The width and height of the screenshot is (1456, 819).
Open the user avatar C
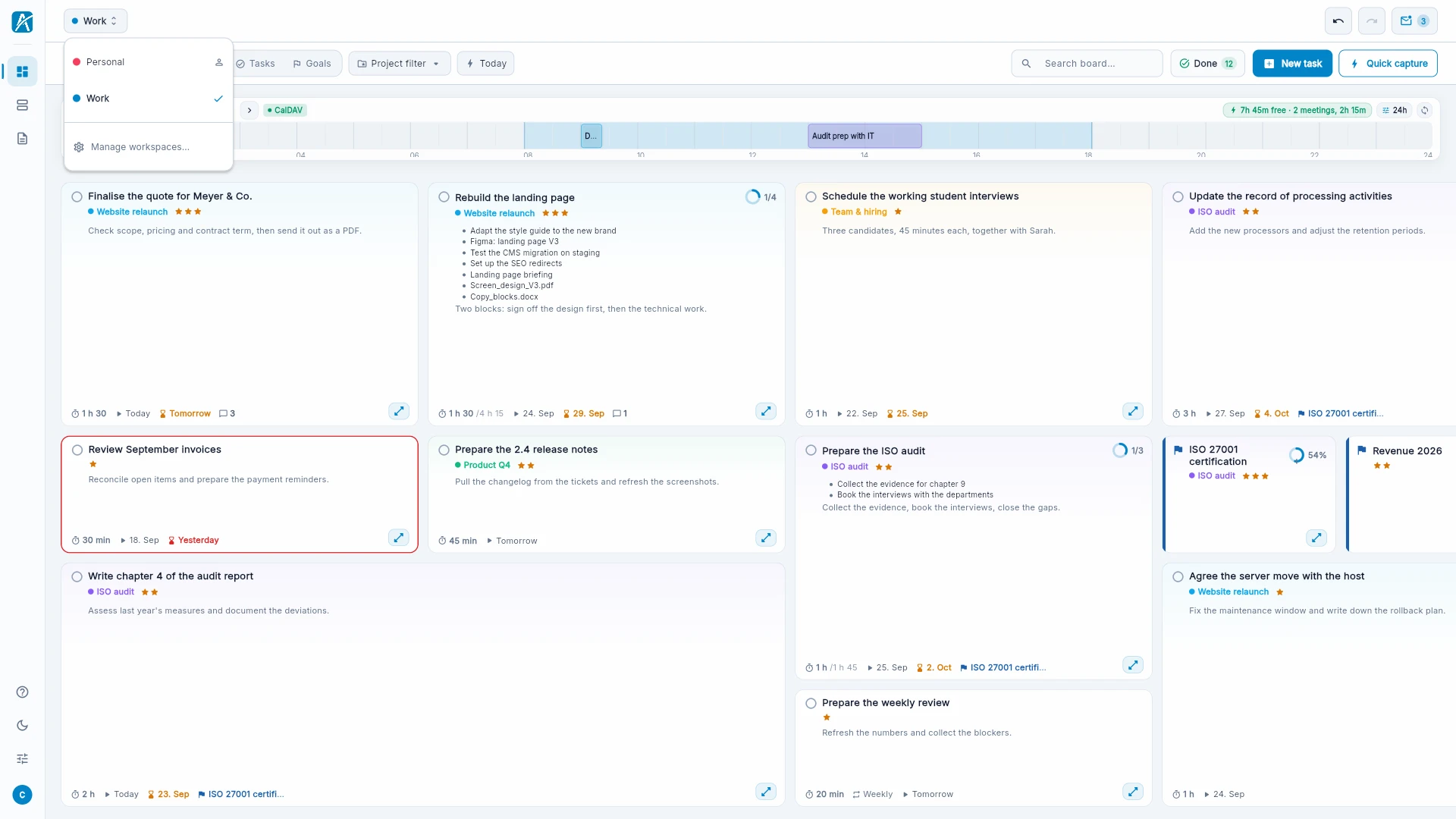[22, 795]
